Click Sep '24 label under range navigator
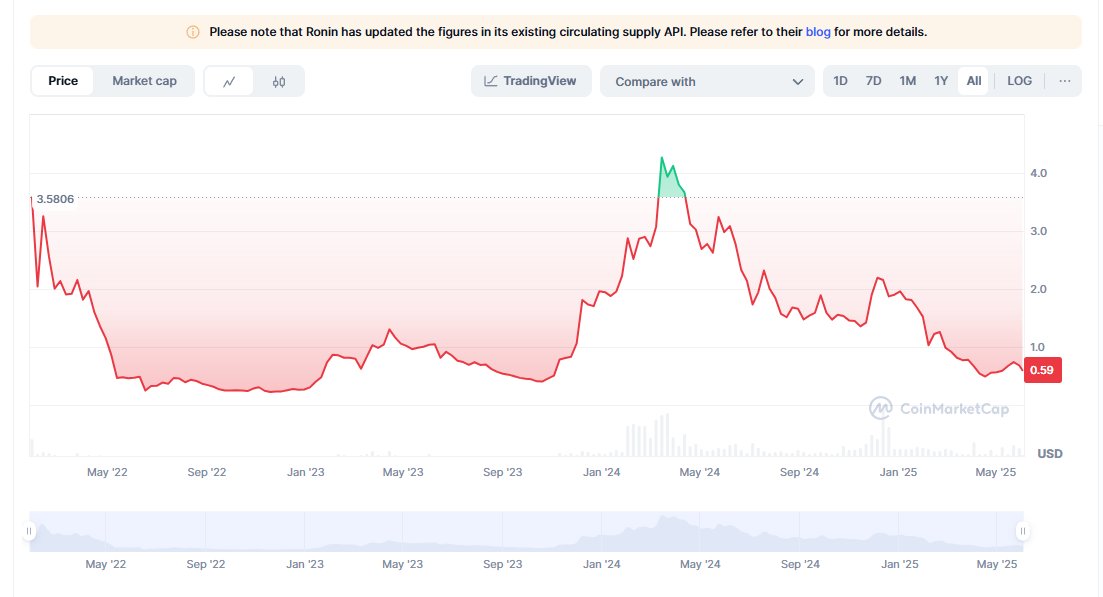The height and width of the screenshot is (597, 1103). tap(800, 564)
